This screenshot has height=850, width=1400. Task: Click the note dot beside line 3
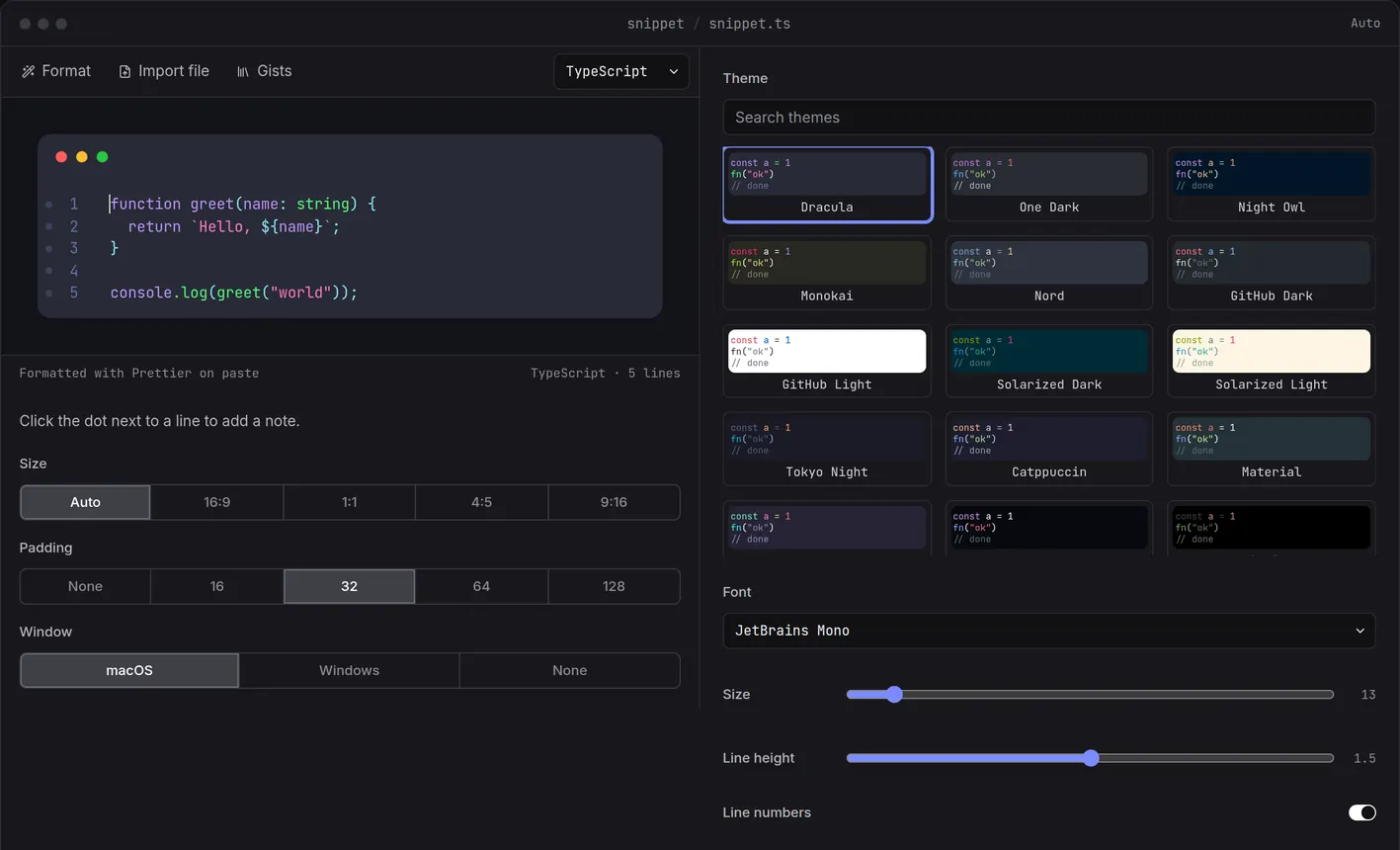click(x=48, y=248)
